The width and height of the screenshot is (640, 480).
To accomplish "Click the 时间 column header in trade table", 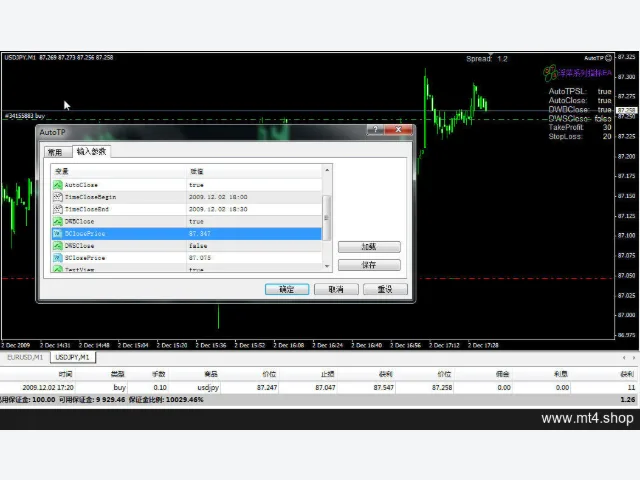I will [x=65, y=374].
